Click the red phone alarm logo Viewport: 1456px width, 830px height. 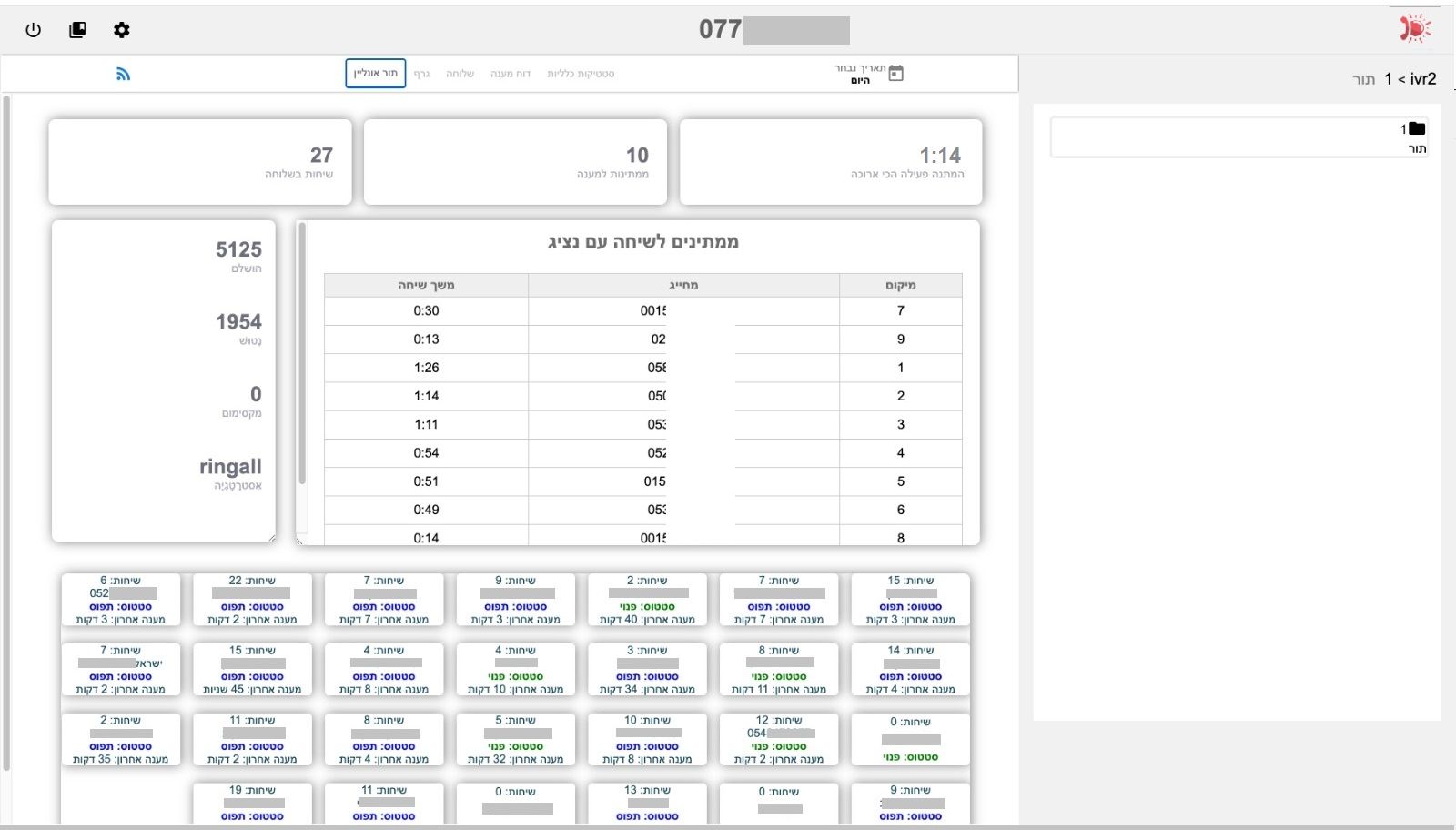click(x=1414, y=29)
